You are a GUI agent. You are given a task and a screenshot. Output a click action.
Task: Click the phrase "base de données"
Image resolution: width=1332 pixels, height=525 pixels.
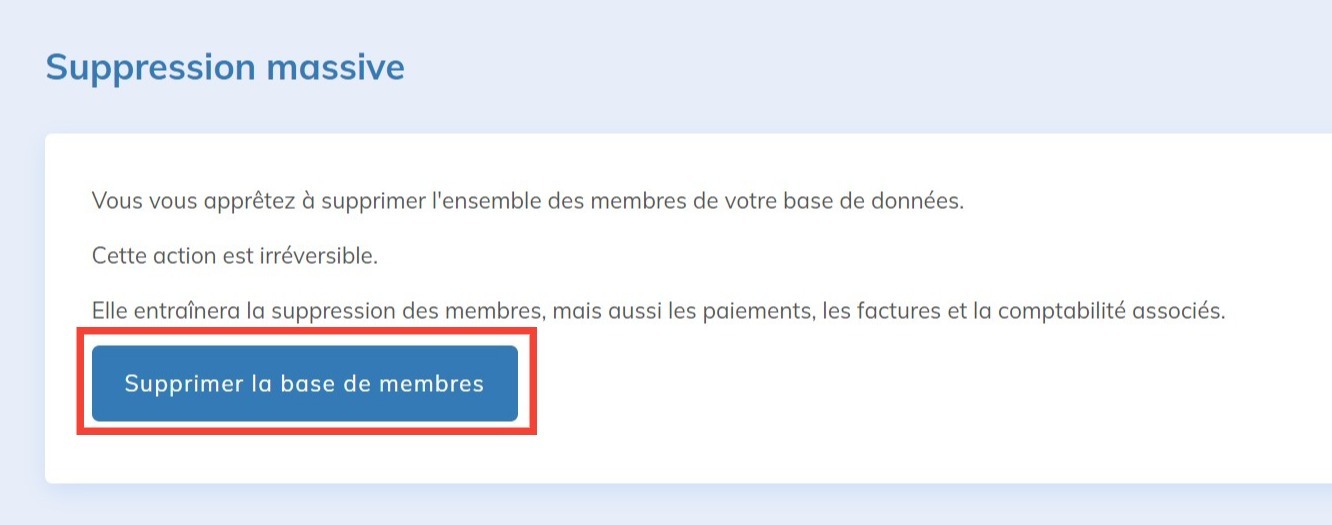pyautogui.click(x=890, y=200)
